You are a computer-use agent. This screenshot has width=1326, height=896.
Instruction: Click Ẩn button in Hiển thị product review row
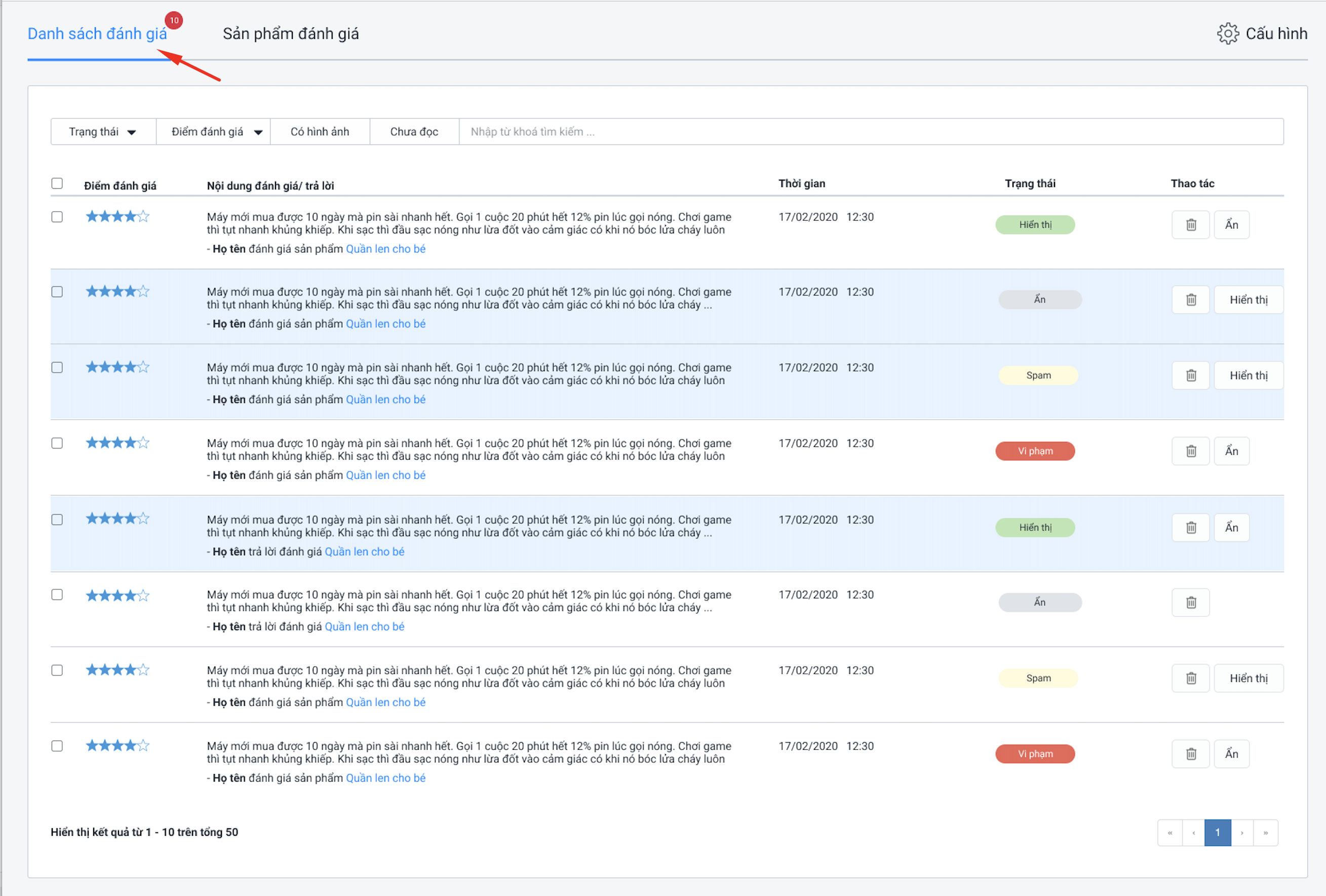pyautogui.click(x=1231, y=225)
